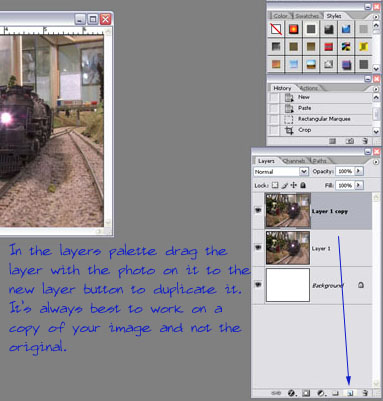Image resolution: width=383 pixels, height=401 pixels.
Task: Switch to the Color tab
Action: [x=280, y=16]
